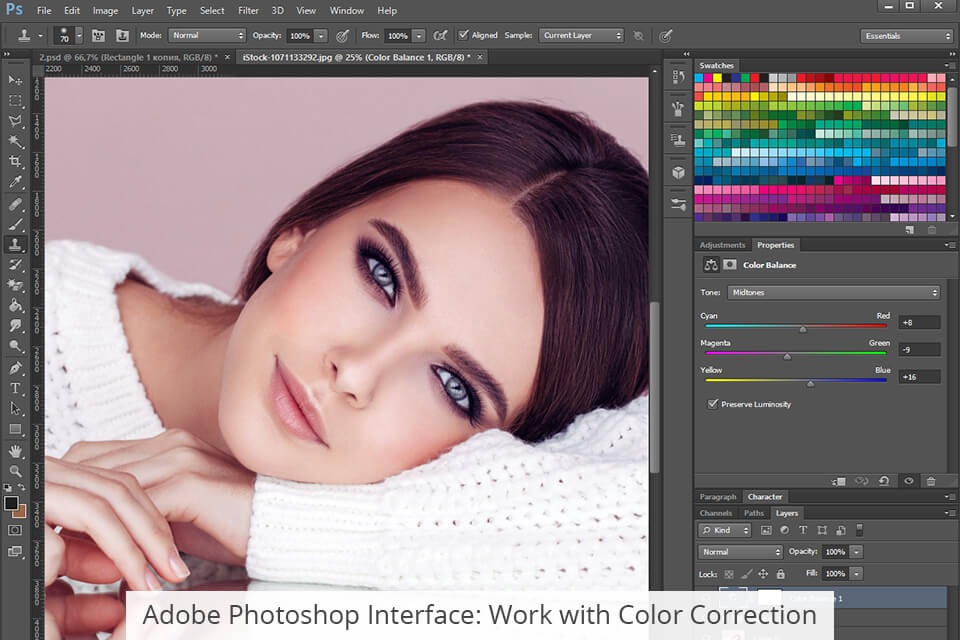Screen dimensions: 960x640
Task: Enable airbrush-style build-up
Action: coord(440,36)
